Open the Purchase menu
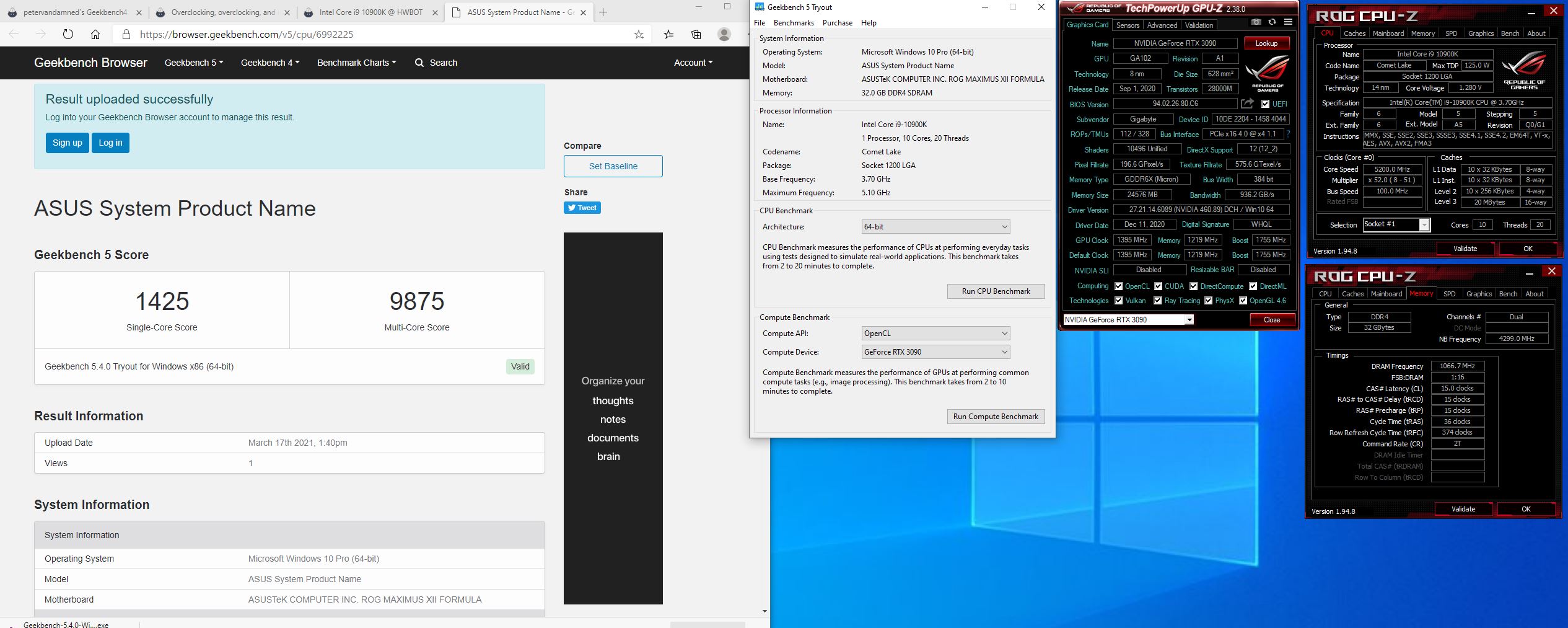 coord(838,23)
